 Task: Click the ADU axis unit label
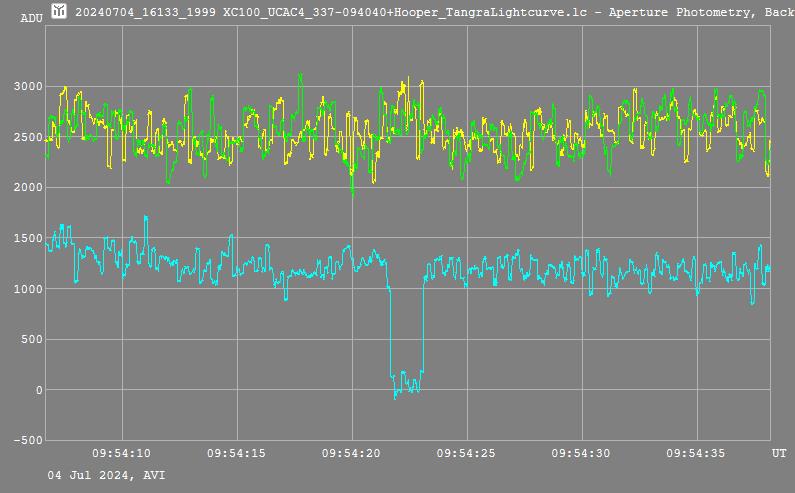31,18
